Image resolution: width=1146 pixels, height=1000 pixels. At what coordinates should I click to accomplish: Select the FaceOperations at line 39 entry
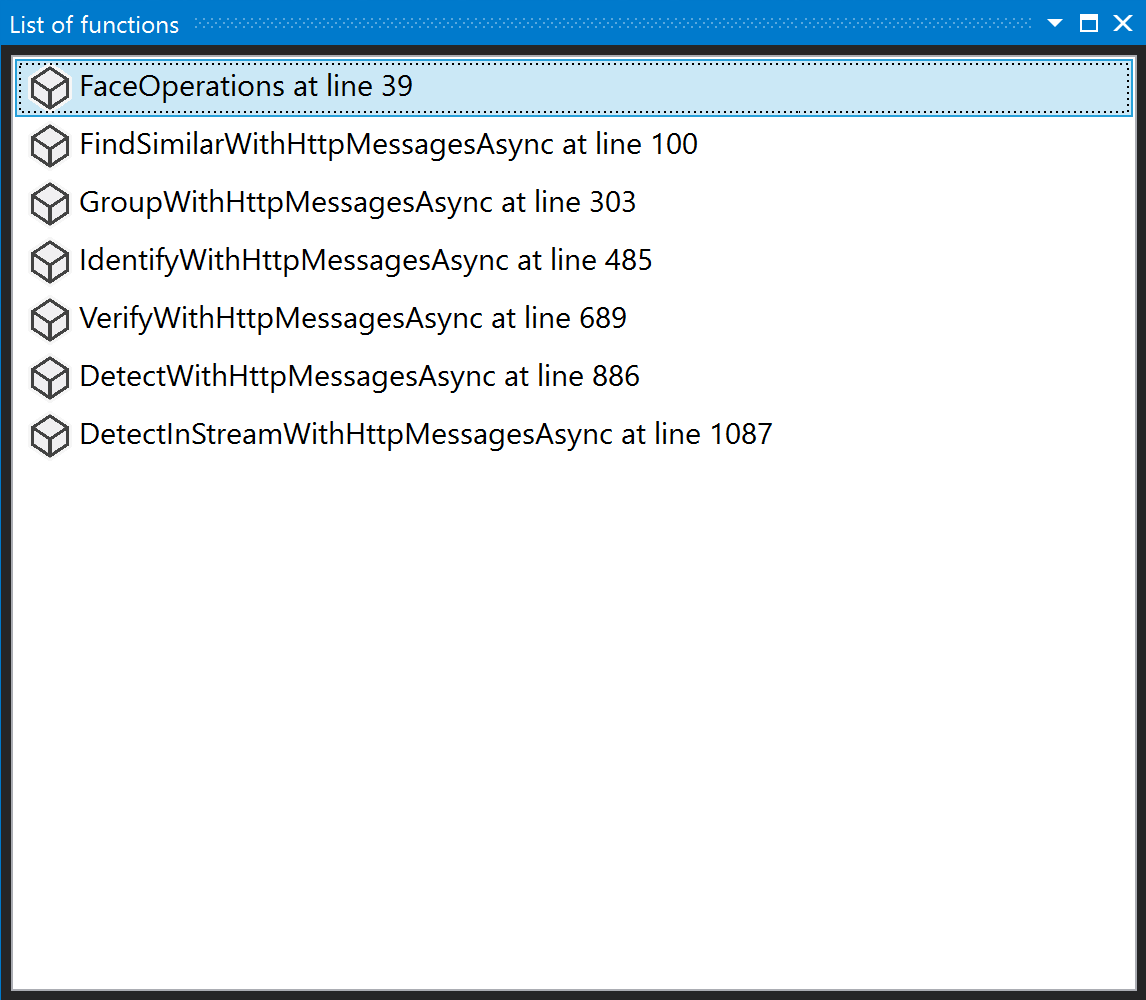pyautogui.click(x=246, y=86)
